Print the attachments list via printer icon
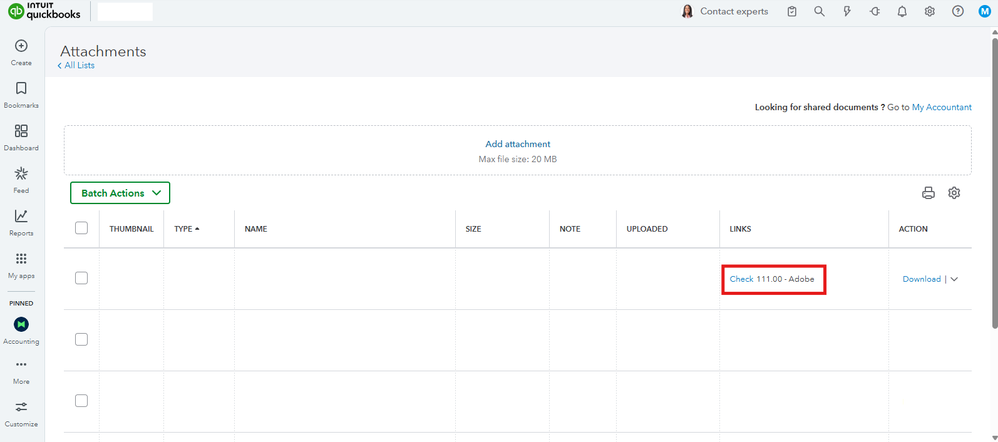 [x=928, y=193]
